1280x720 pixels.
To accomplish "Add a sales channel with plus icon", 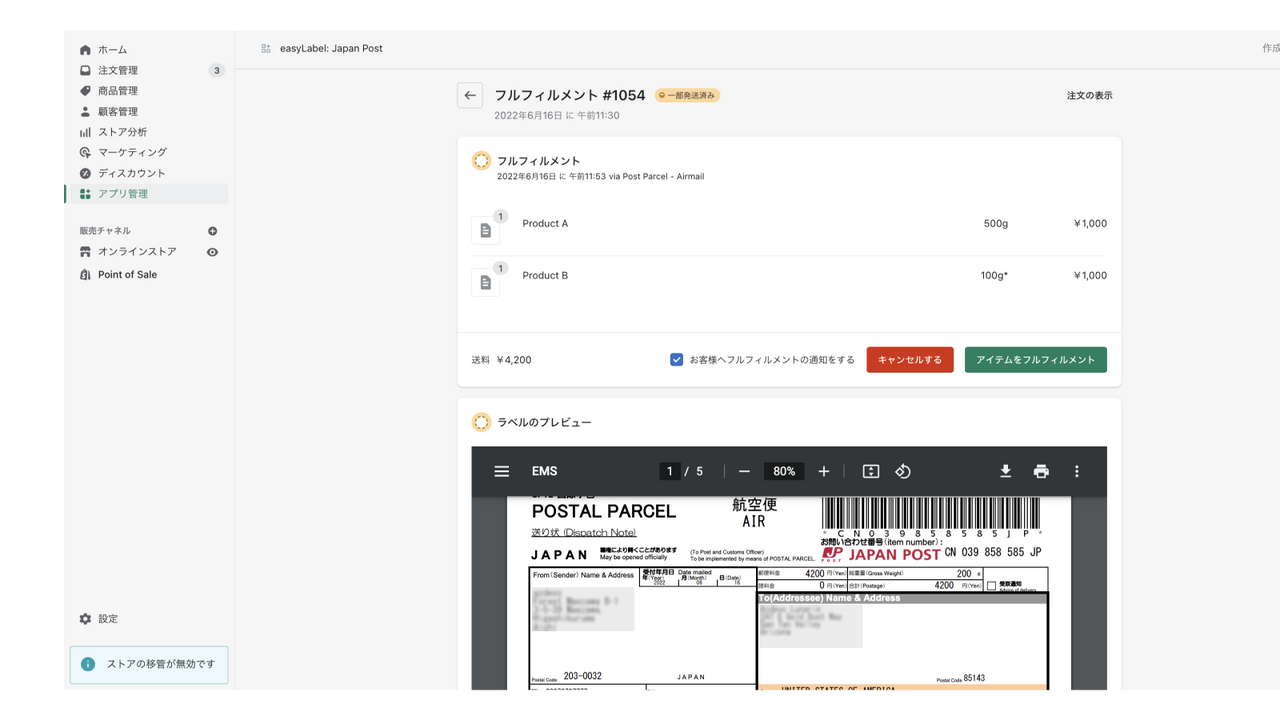I will tap(212, 231).
